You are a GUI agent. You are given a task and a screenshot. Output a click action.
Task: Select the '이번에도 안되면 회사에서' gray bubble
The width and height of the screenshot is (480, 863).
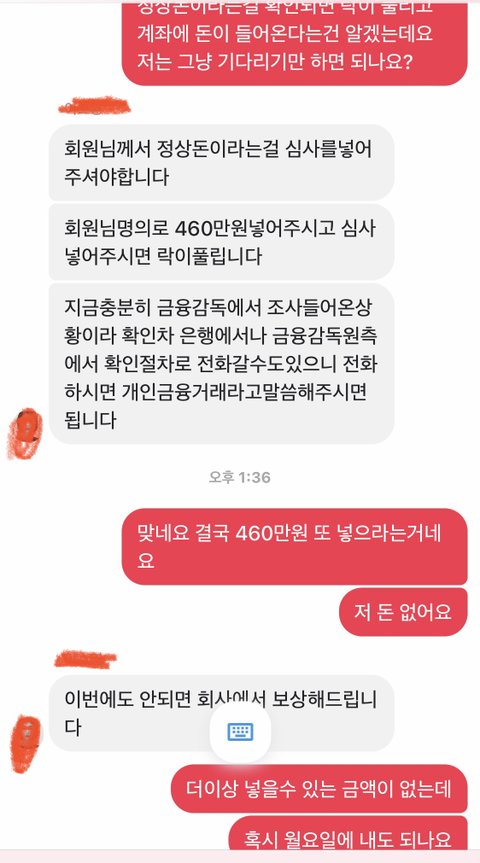(x=221, y=713)
